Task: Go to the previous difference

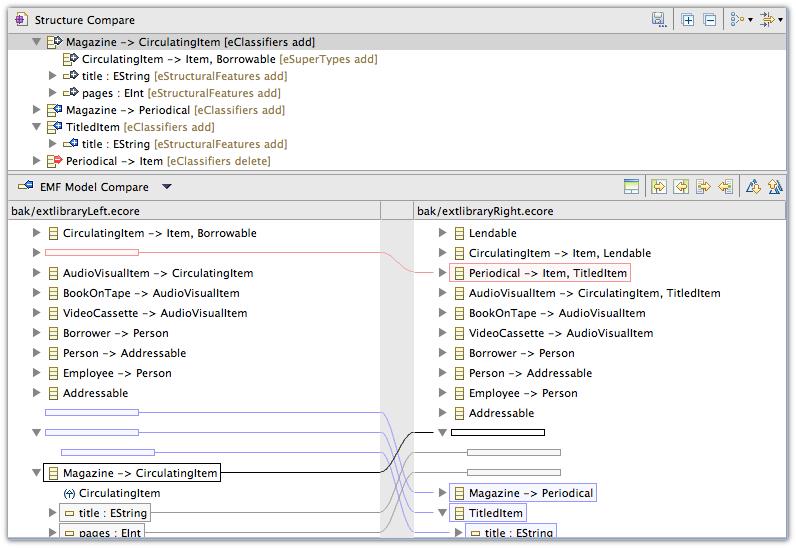Action: coord(775,187)
